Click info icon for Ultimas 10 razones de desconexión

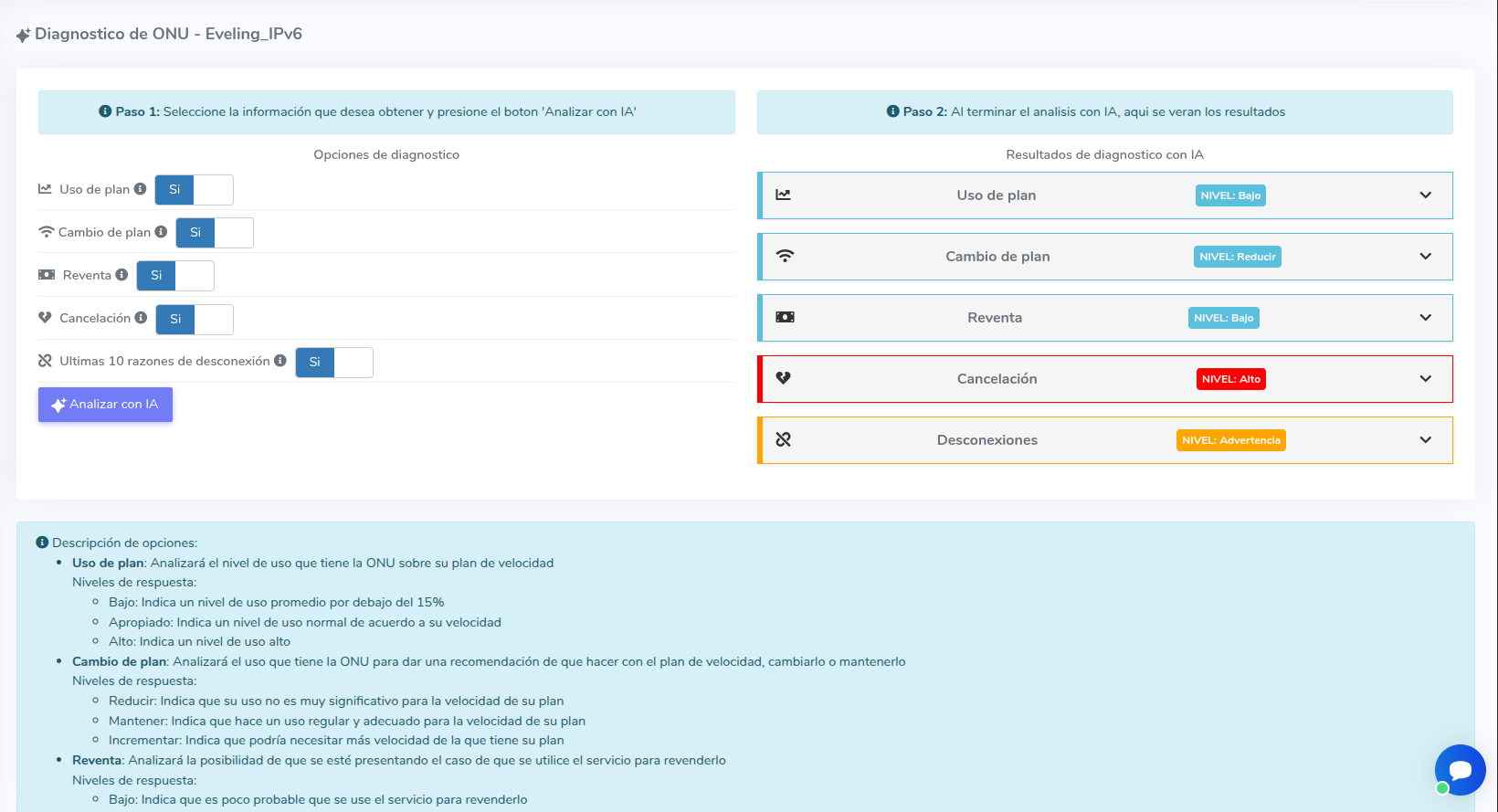pyautogui.click(x=280, y=361)
